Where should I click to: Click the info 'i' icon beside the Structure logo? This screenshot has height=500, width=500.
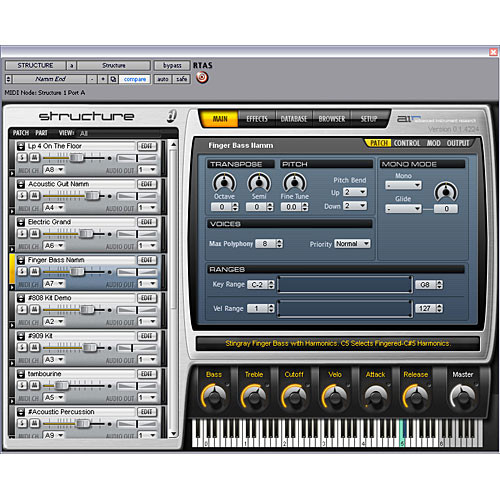pos(171,116)
